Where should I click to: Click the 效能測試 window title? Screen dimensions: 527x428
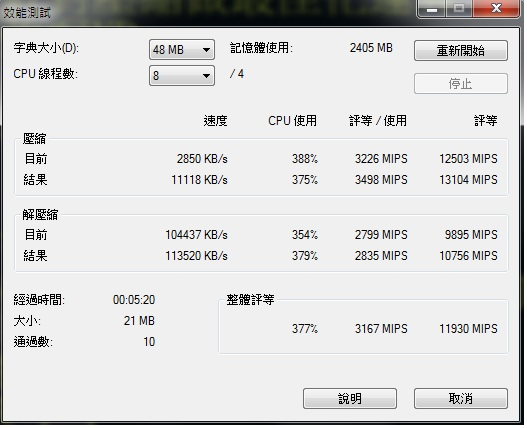coord(27,13)
